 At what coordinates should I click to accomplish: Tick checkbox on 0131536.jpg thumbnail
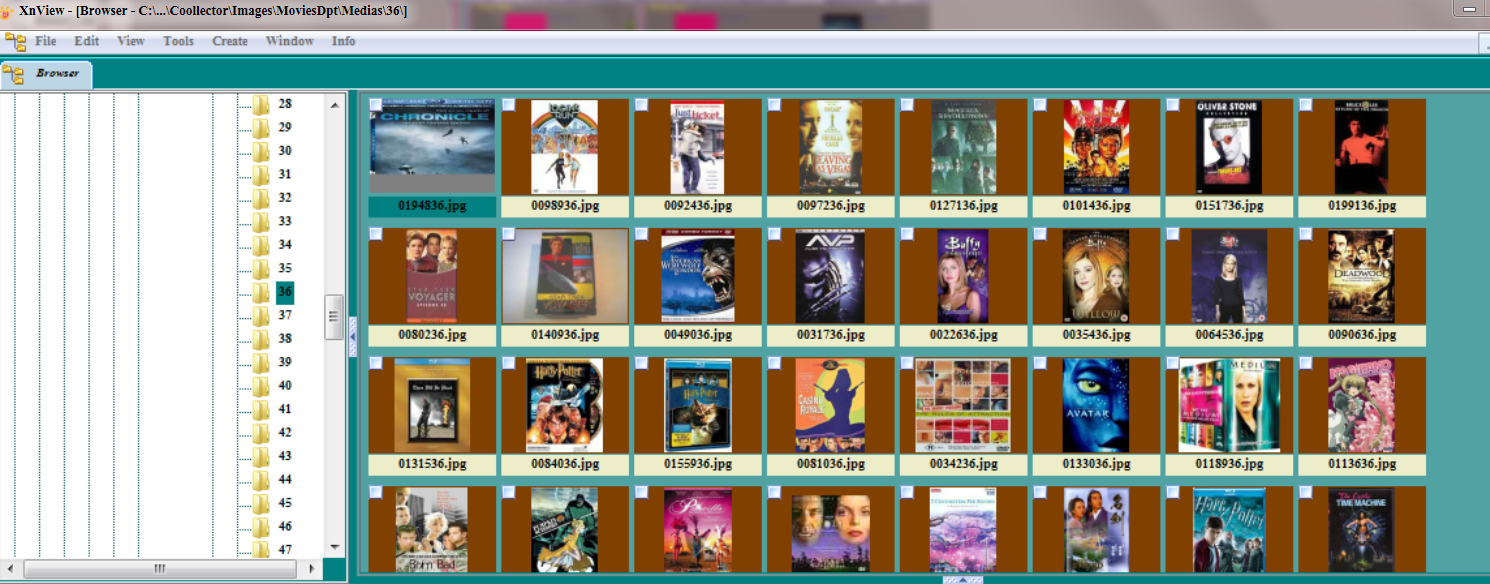coord(375,363)
